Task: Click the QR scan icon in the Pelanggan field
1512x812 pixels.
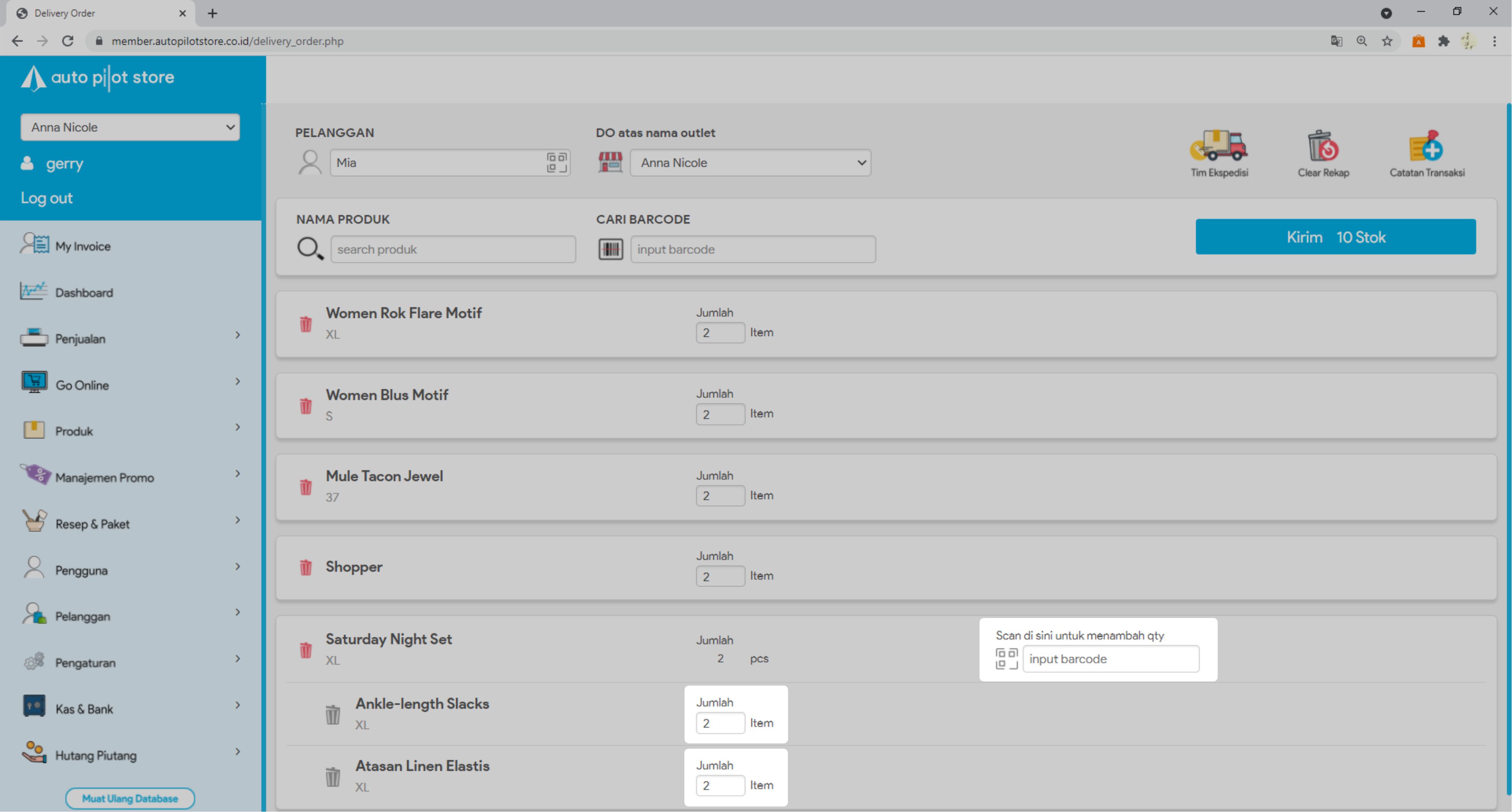Action: 556,163
